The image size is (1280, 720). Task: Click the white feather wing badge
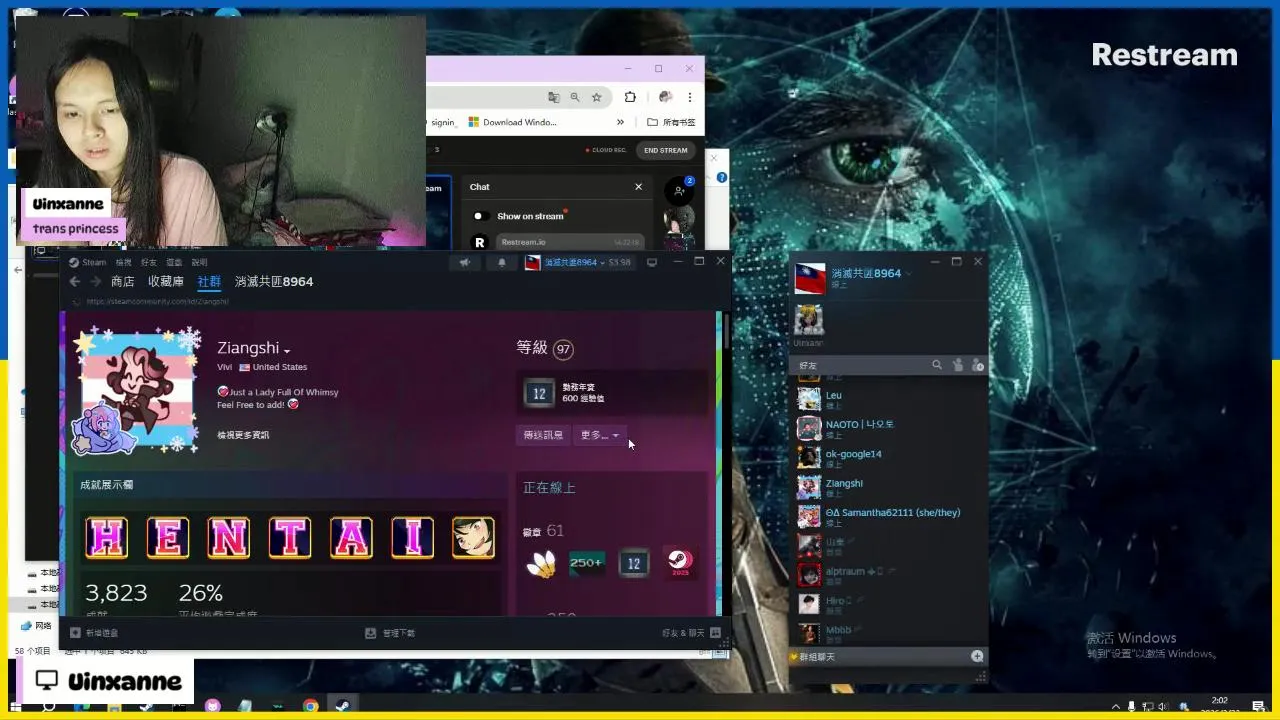(x=541, y=564)
